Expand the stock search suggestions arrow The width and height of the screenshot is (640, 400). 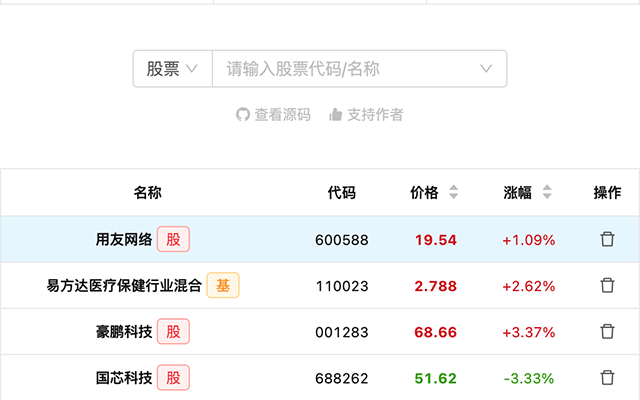pos(486,69)
